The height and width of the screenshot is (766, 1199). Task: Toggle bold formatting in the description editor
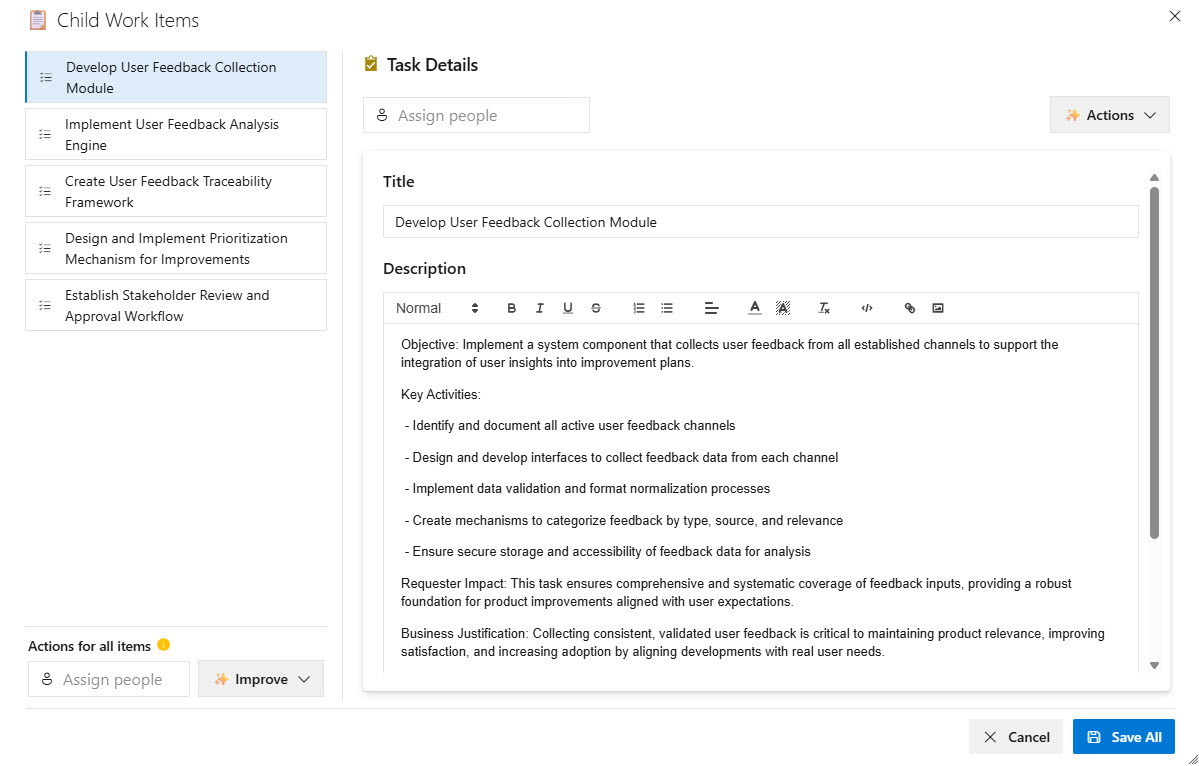pos(511,308)
